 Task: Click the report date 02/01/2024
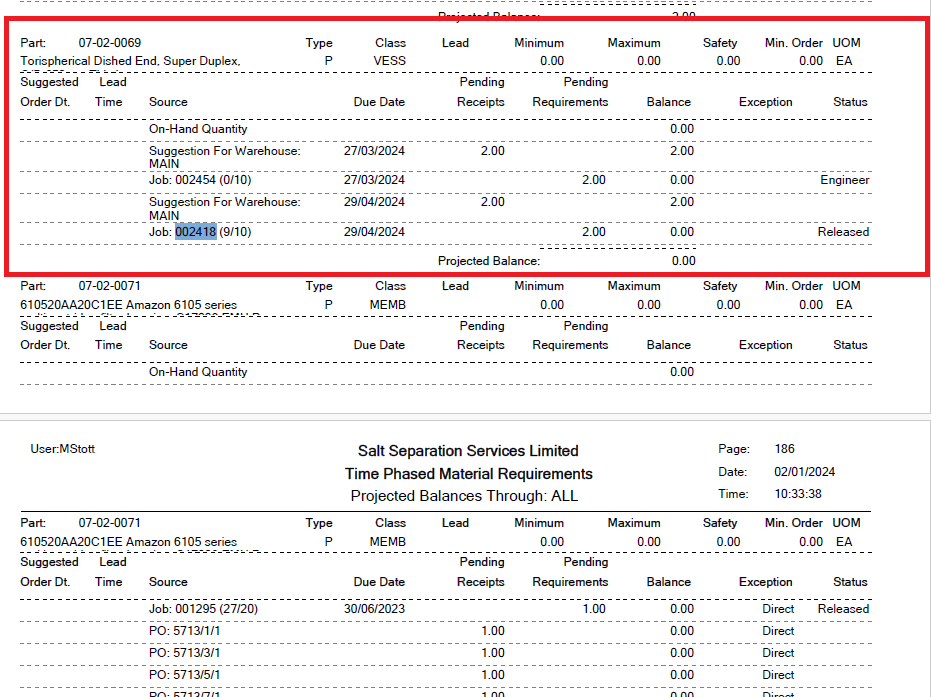pos(805,472)
